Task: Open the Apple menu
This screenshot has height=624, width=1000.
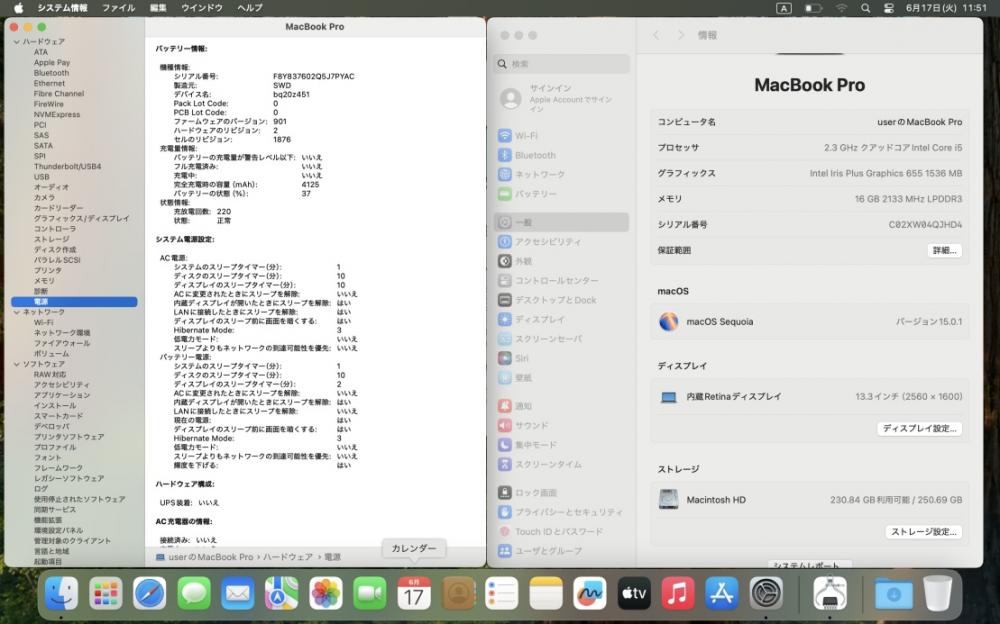Action: [x=18, y=8]
